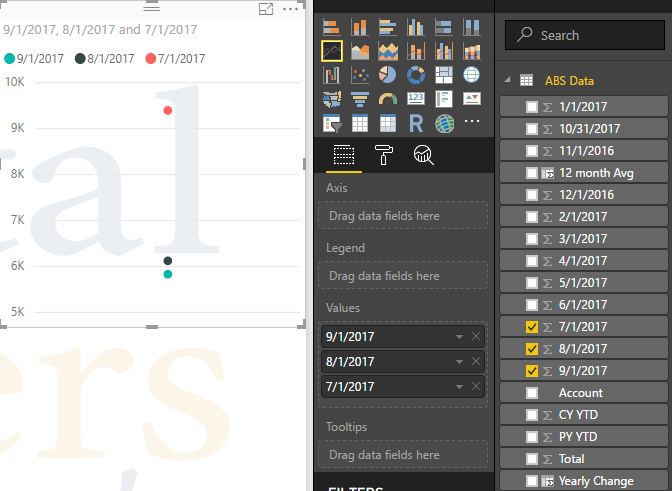Select the 100% stacked column chart visualization
Screen dimensions: 672x491
click(471, 27)
